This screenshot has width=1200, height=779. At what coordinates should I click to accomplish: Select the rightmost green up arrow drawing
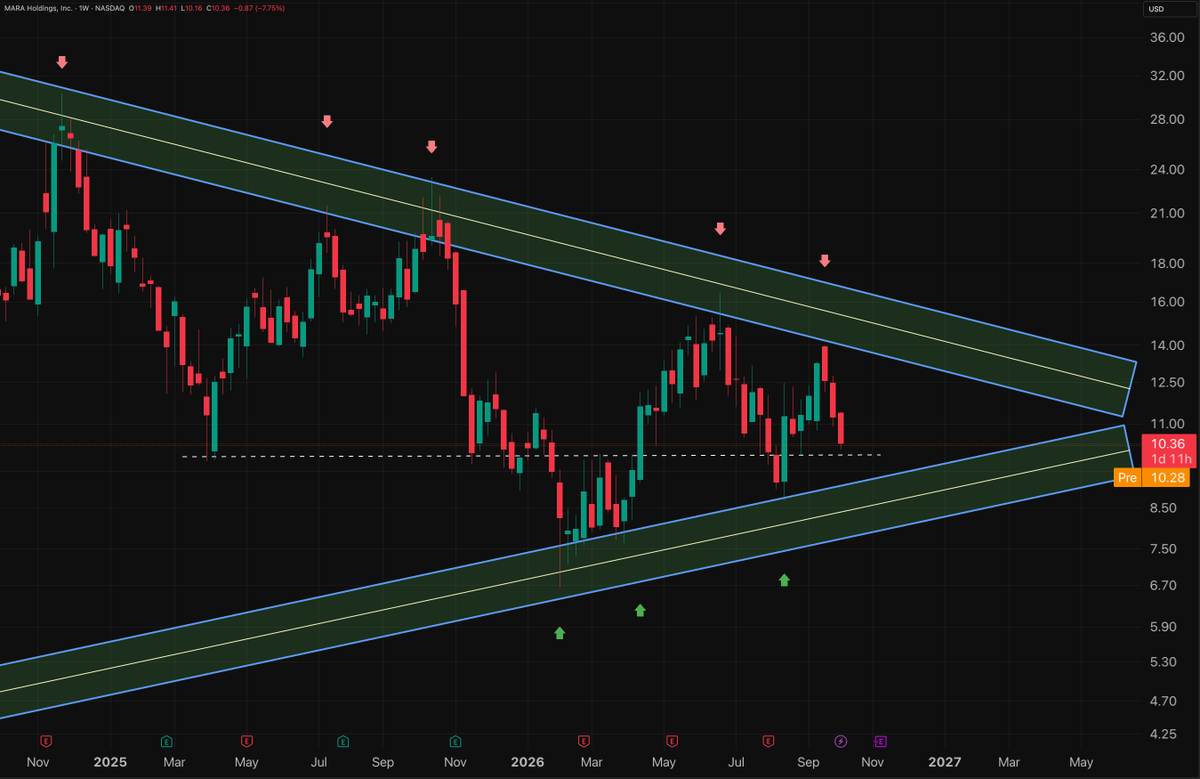tap(784, 580)
